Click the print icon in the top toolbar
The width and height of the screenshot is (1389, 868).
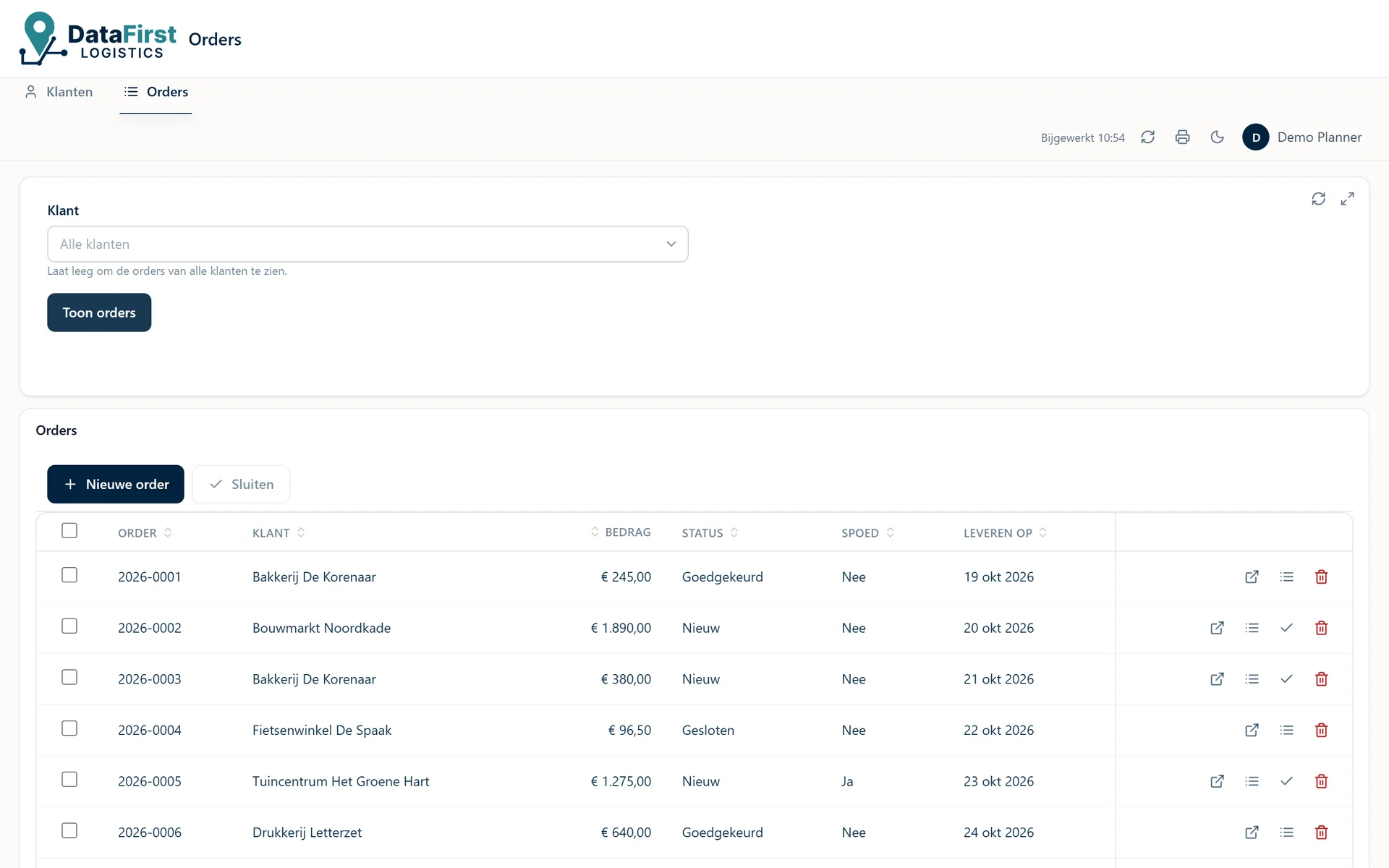(1182, 137)
